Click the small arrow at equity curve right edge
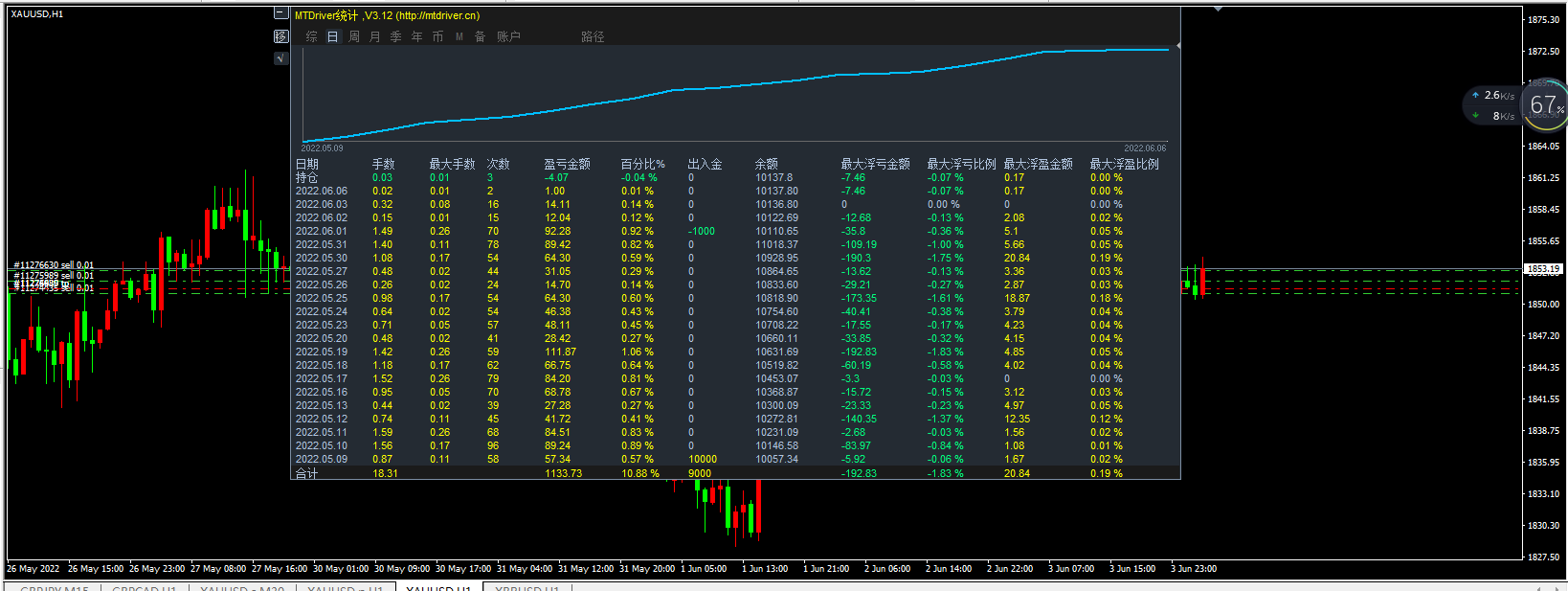 coord(1177,46)
